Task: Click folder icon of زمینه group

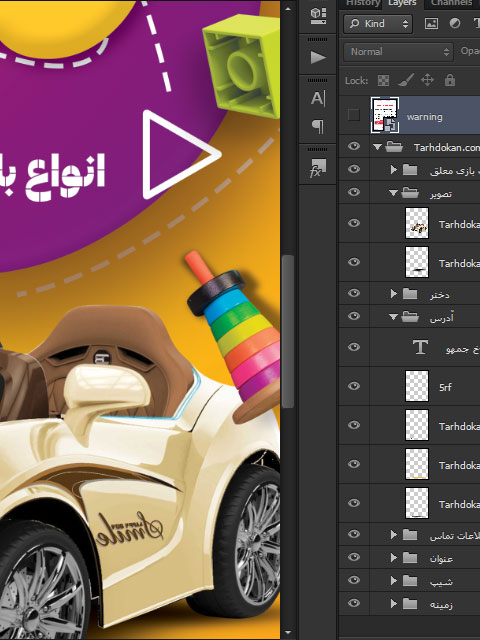Action: pyautogui.click(x=410, y=603)
